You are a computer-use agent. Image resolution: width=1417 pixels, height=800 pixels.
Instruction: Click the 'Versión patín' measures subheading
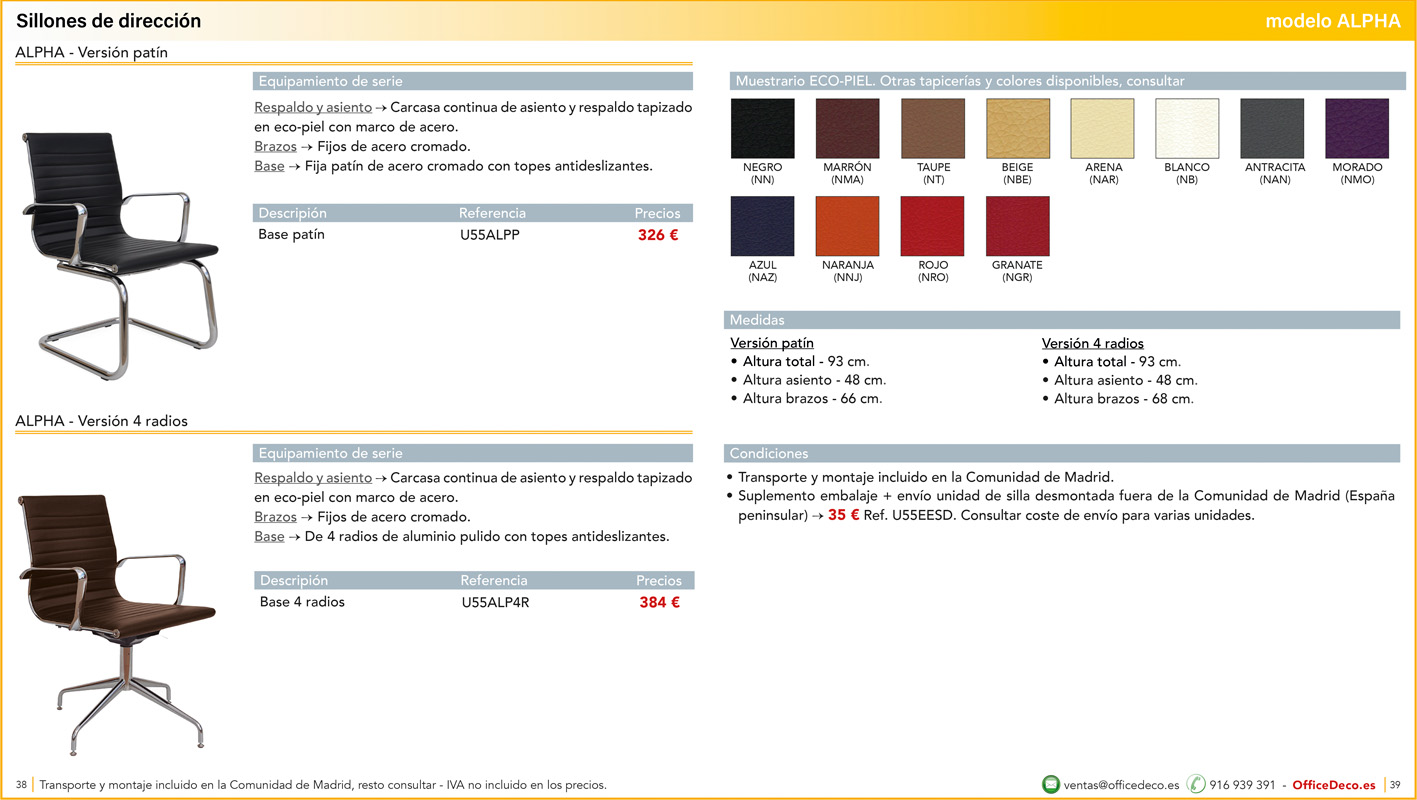click(x=772, y=343)
